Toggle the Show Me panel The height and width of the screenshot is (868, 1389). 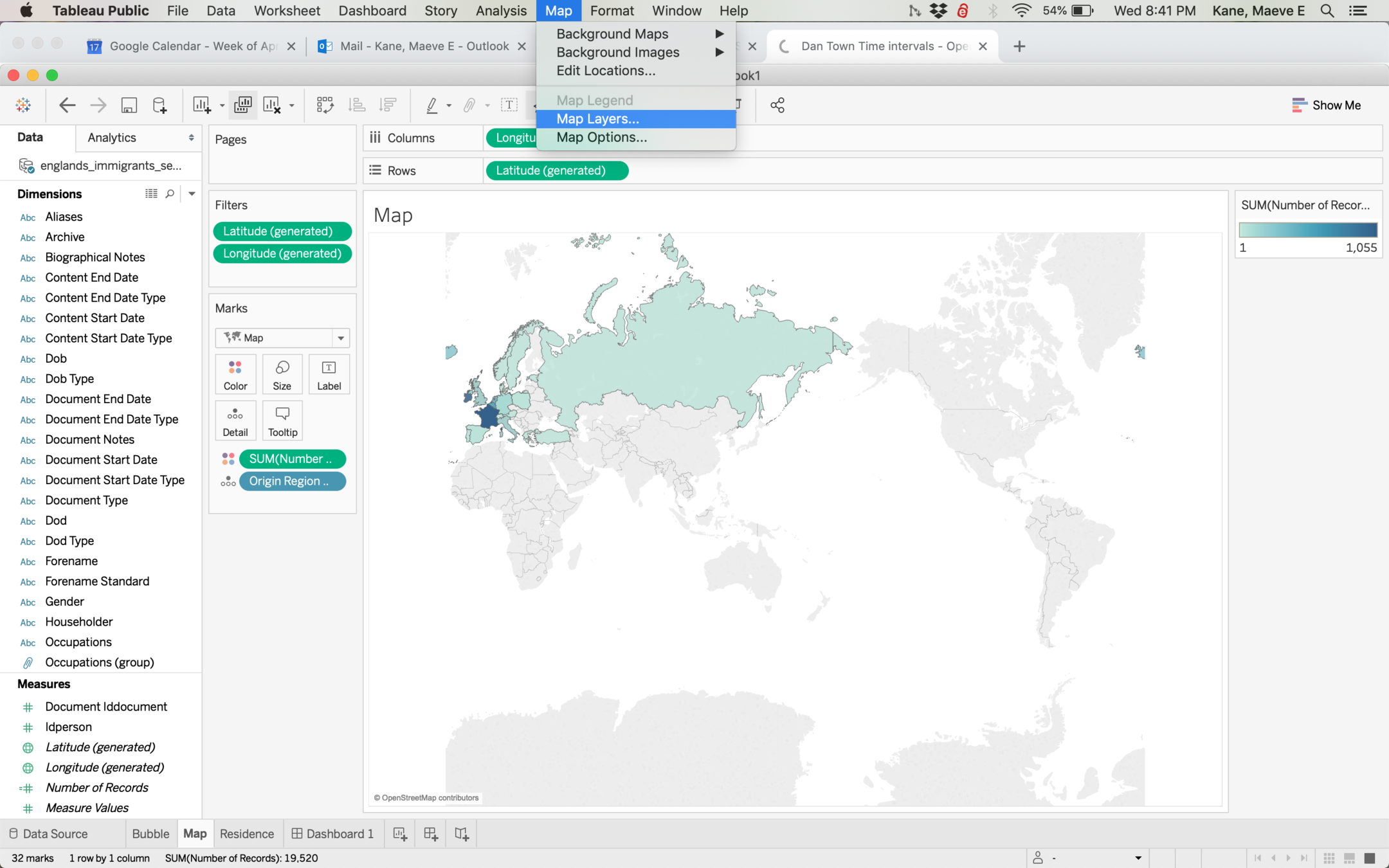pos(1326,105)
